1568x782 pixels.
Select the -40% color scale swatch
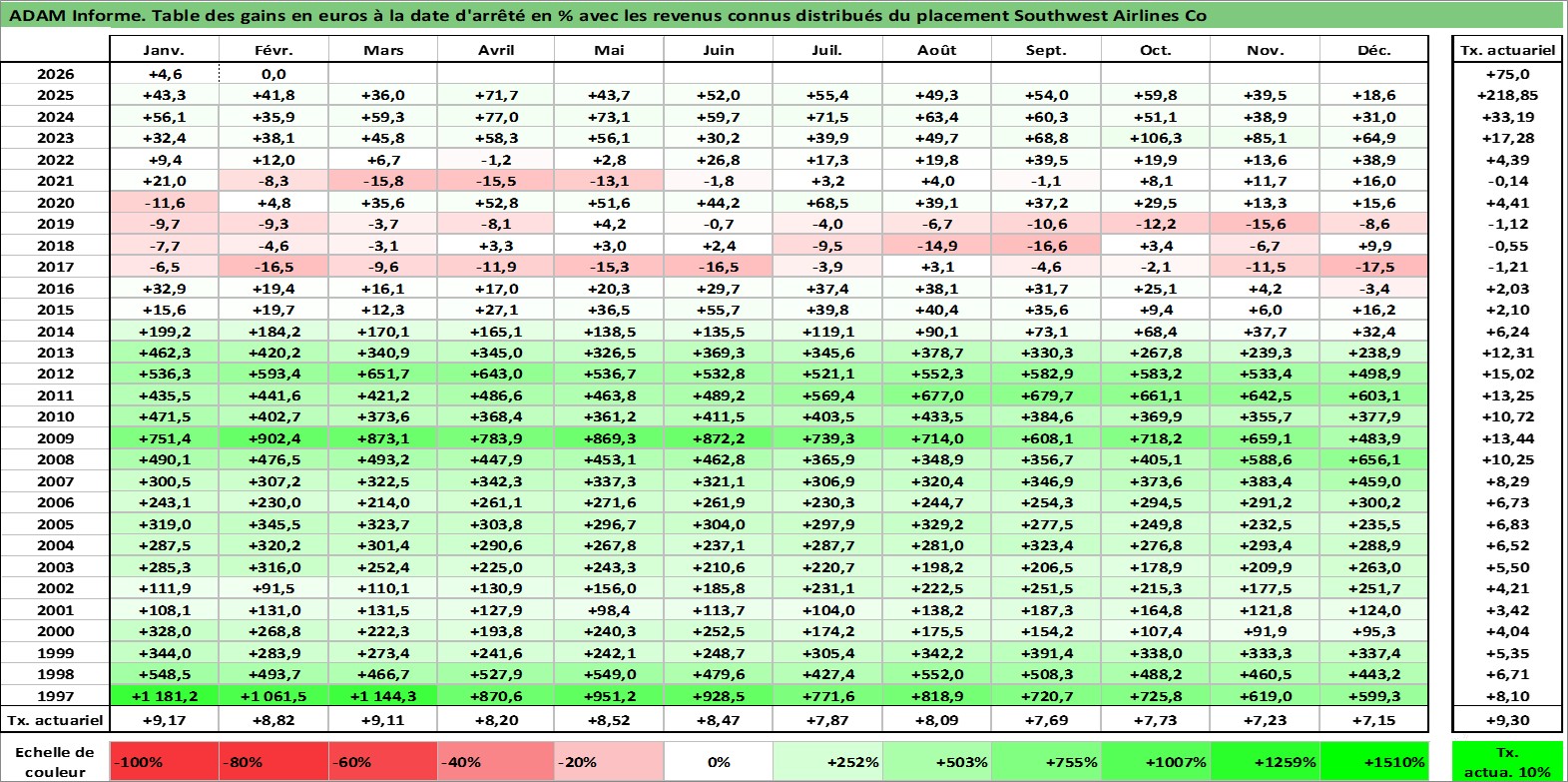point(496,761)
